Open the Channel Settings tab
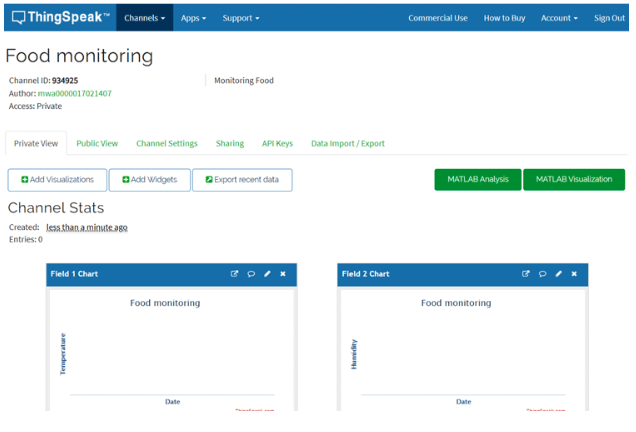This screenshot has width=636, height=432. (x=167, y=144)
